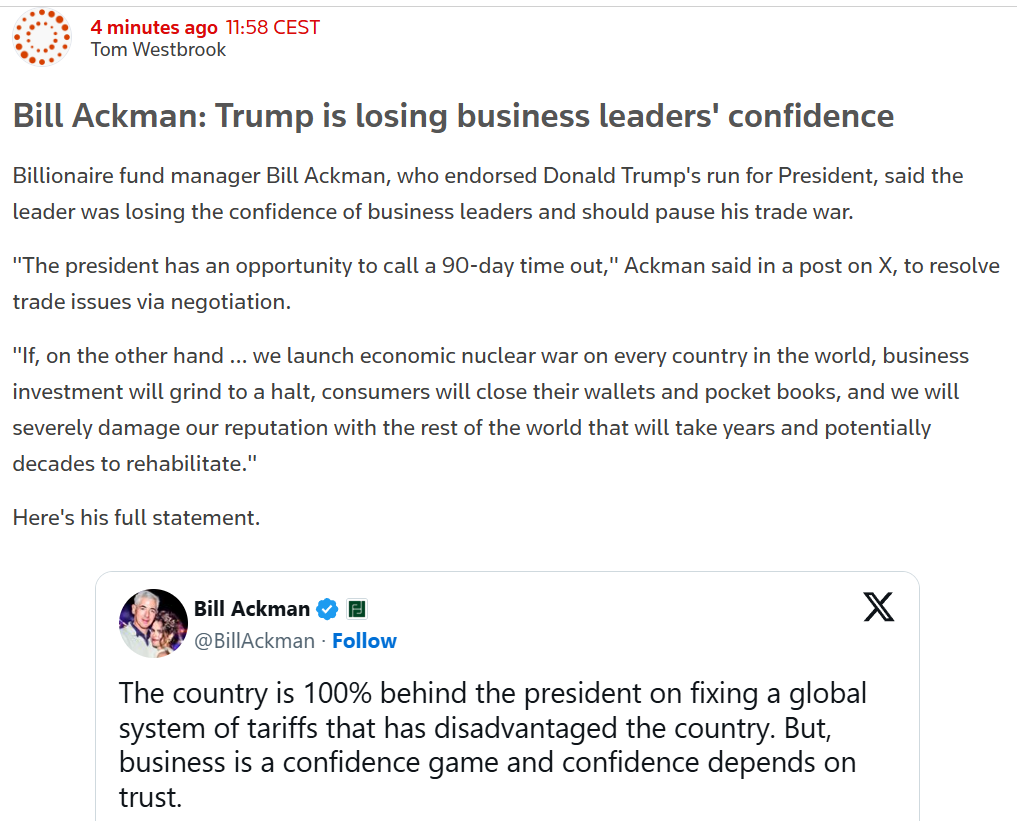This screenshot has width=1017, height=821.
Task: Open Bill Ackman's profile picture
Action: [153, 623]
